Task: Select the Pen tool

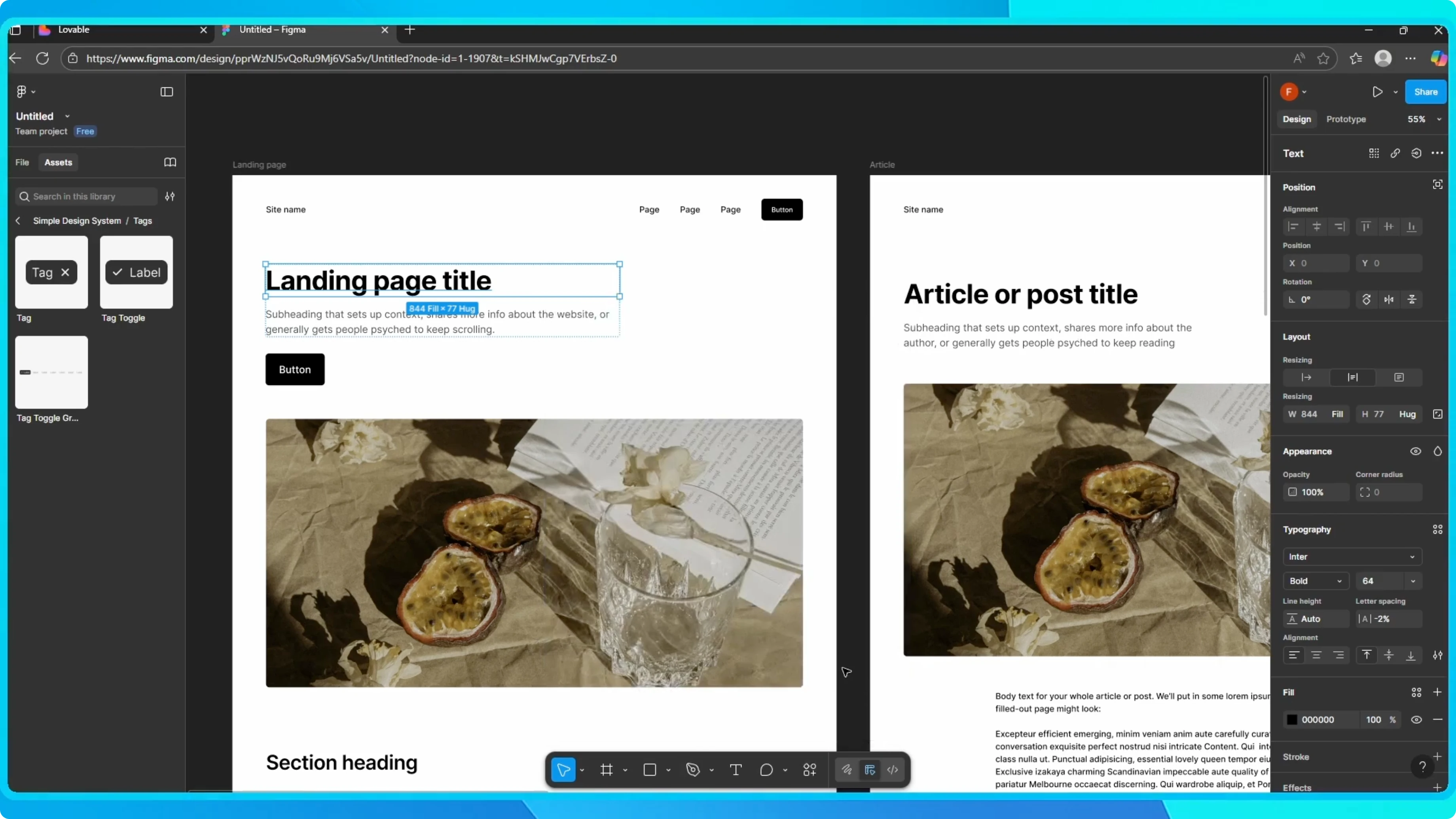Action: pos(693,769)
